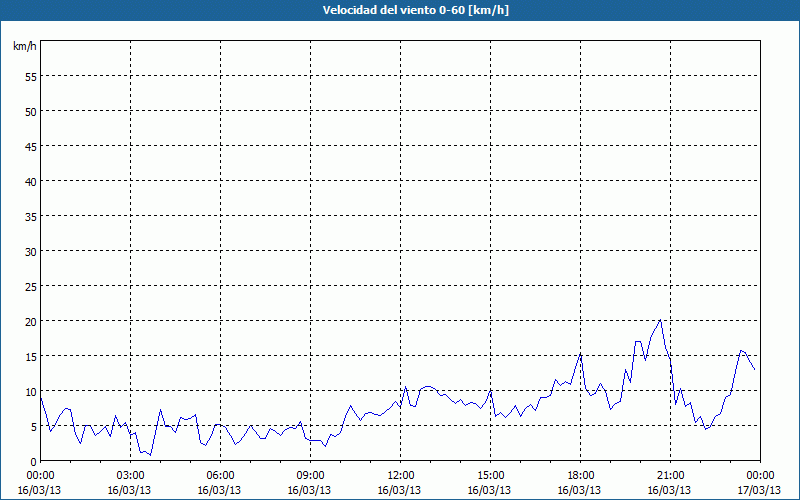
Task: Click the 17/03/13 date label
Action: point(760,490)
